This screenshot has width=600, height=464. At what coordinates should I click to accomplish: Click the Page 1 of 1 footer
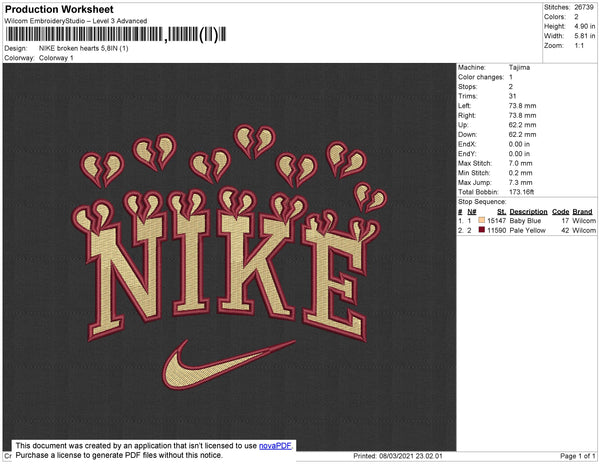point(577,456)
